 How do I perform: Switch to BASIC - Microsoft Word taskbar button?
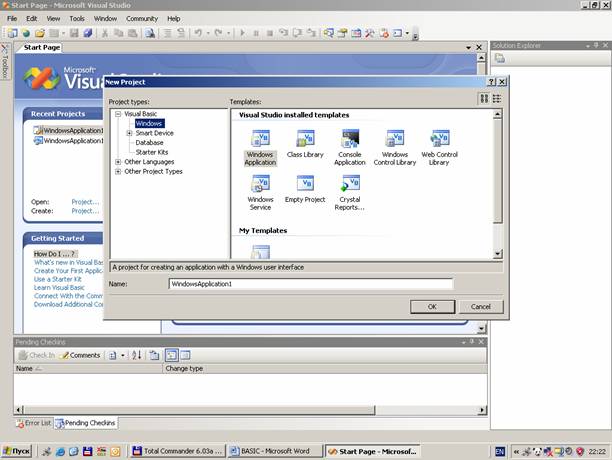pyautogui.click(x=275, y=451)
